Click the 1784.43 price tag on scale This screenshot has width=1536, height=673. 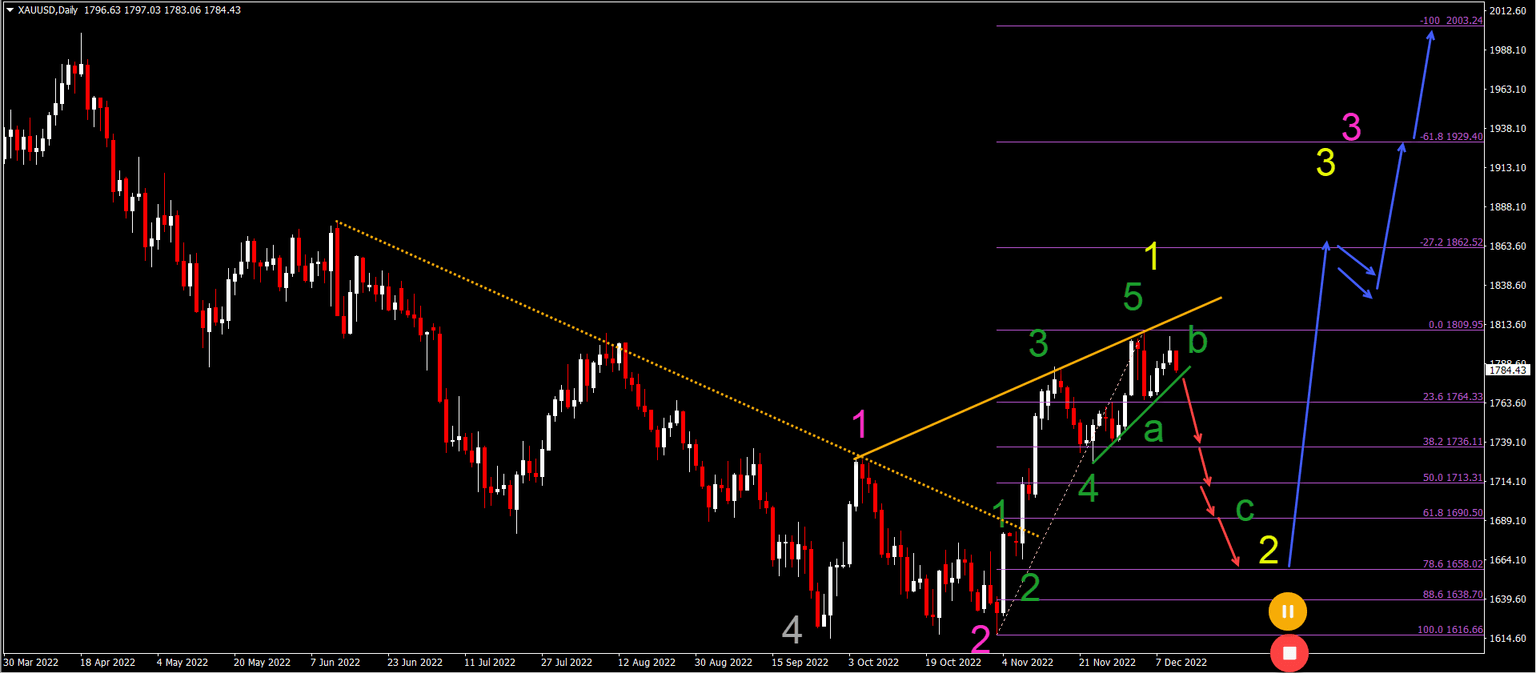[1510, 369]
